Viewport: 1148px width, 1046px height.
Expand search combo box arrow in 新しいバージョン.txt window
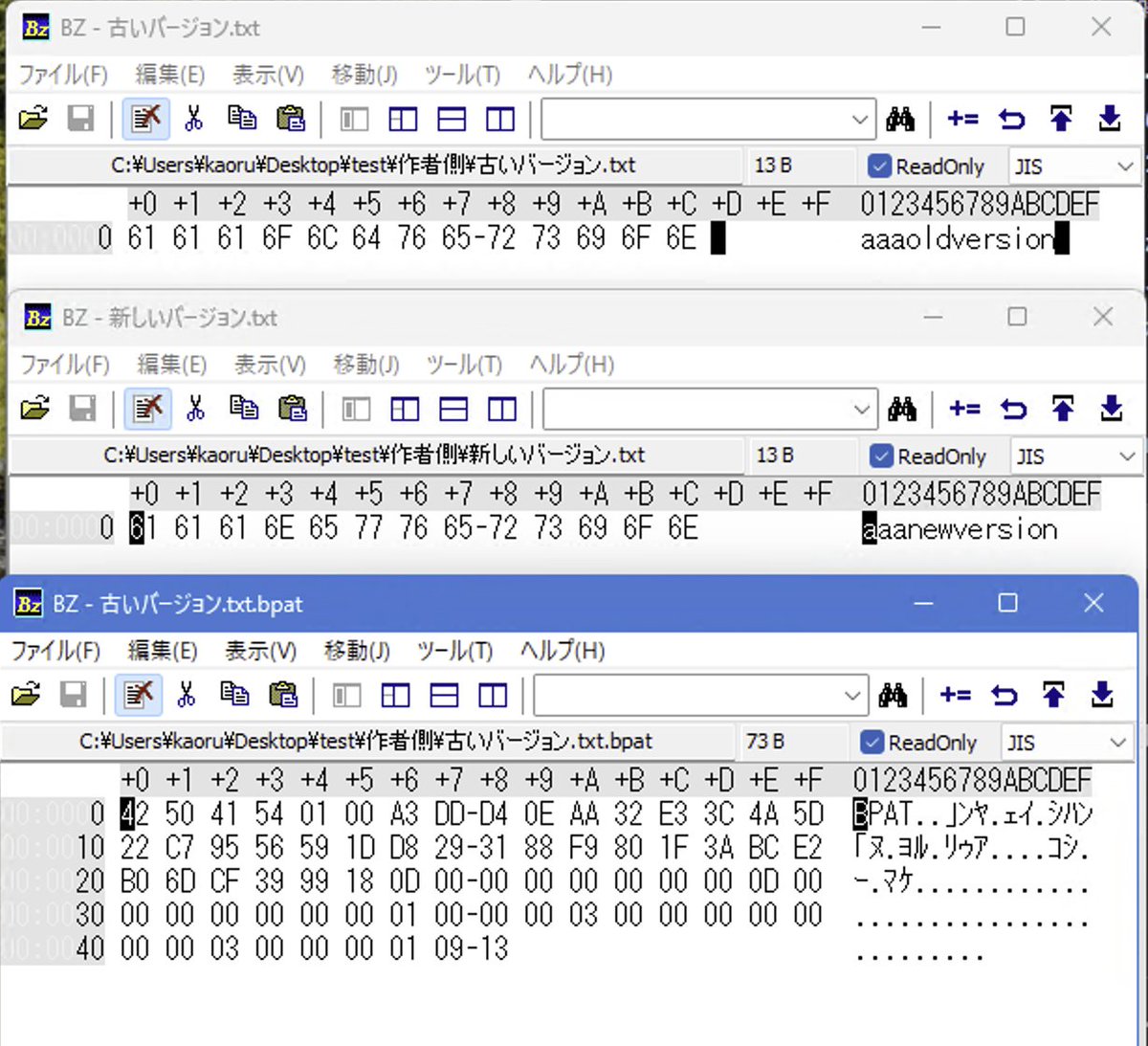click(x=861, y=410)
